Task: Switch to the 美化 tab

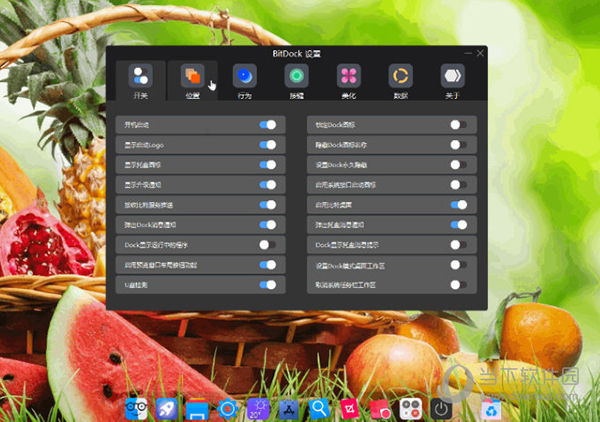Action: pos(349,81)
